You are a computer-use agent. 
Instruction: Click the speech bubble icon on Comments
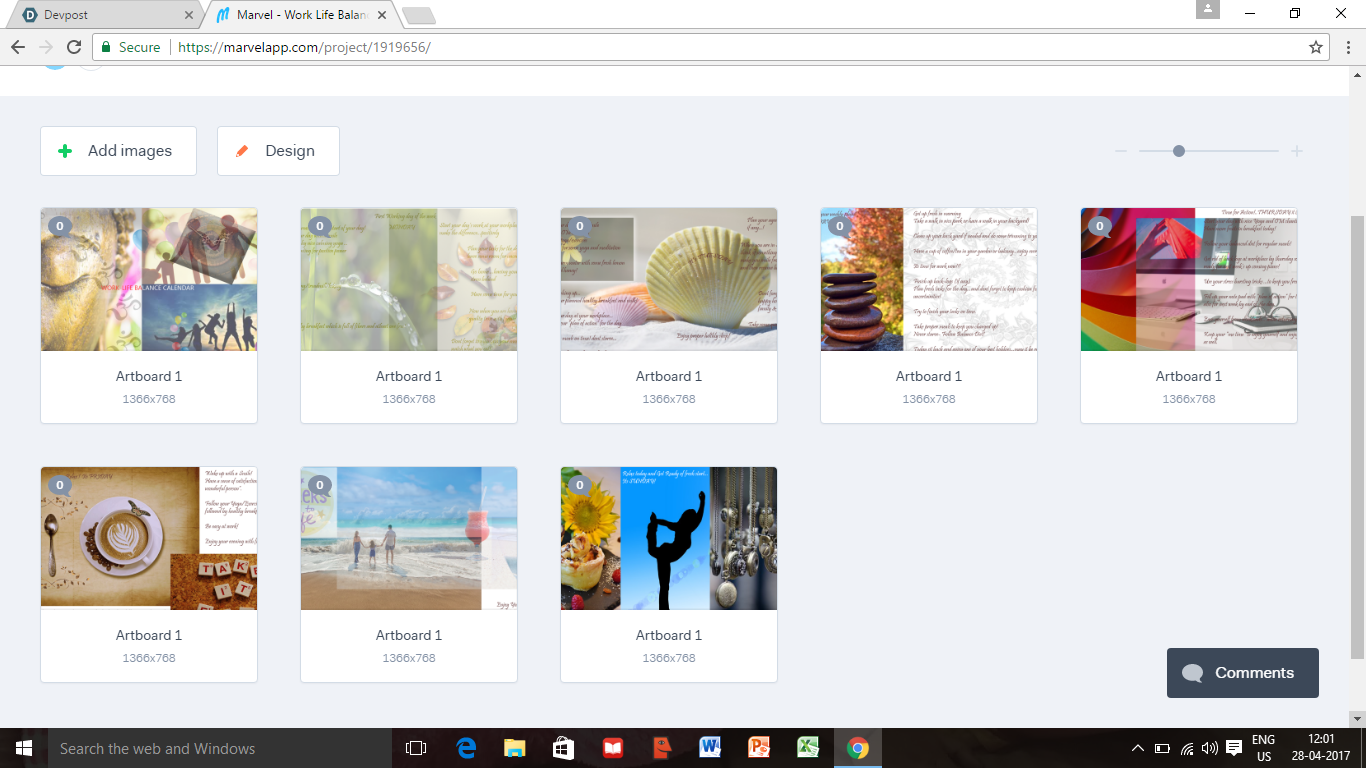point(1192,672)
